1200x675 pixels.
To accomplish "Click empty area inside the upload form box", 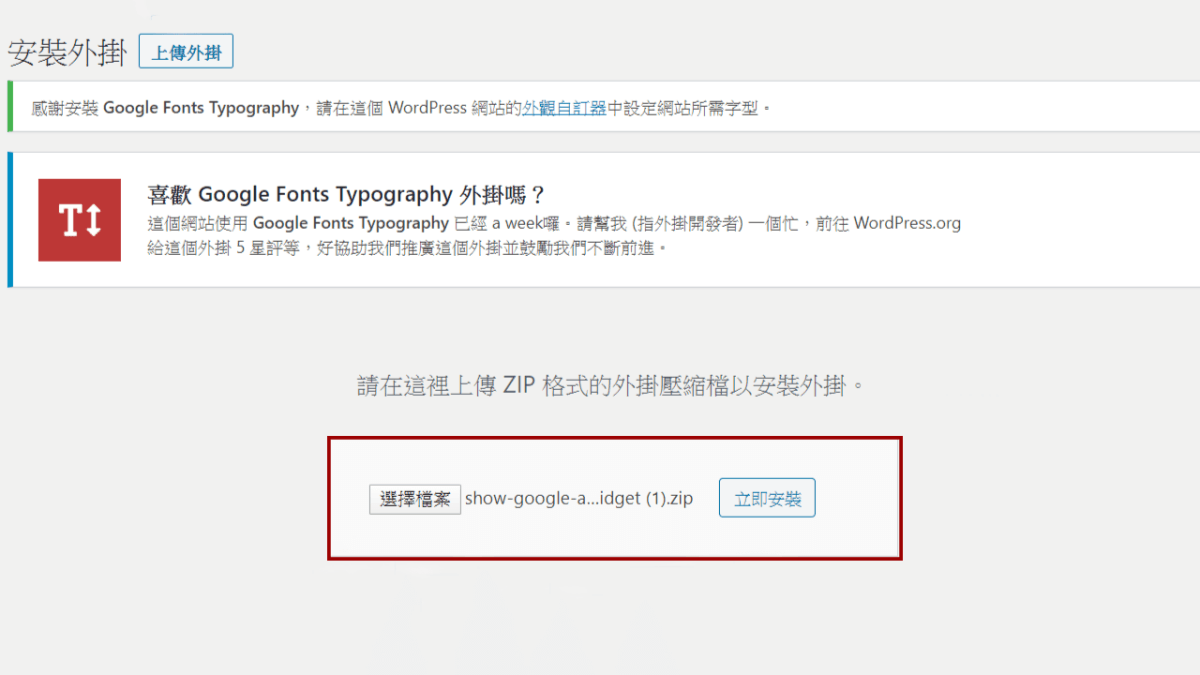I will pos(614,535).
